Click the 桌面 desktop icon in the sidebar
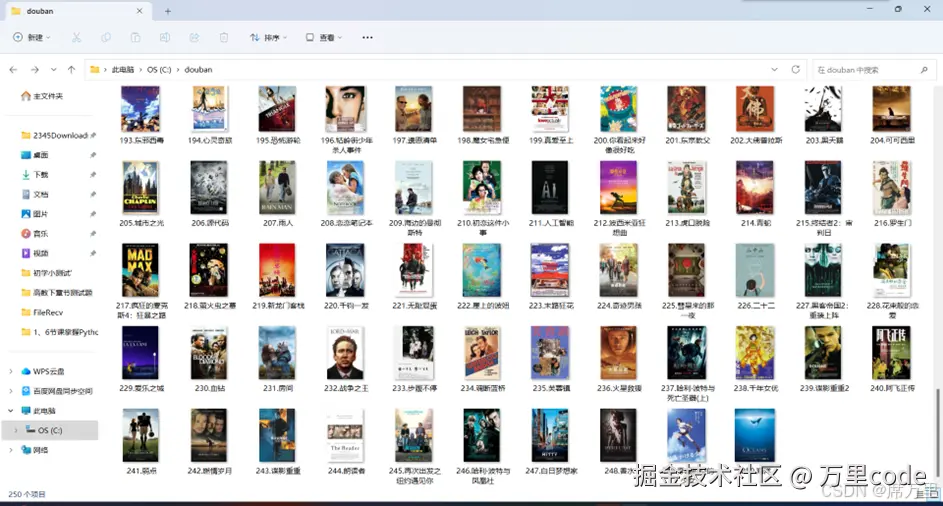The height and width of the screenshot is (506, 943). click(x=26, y=155)
